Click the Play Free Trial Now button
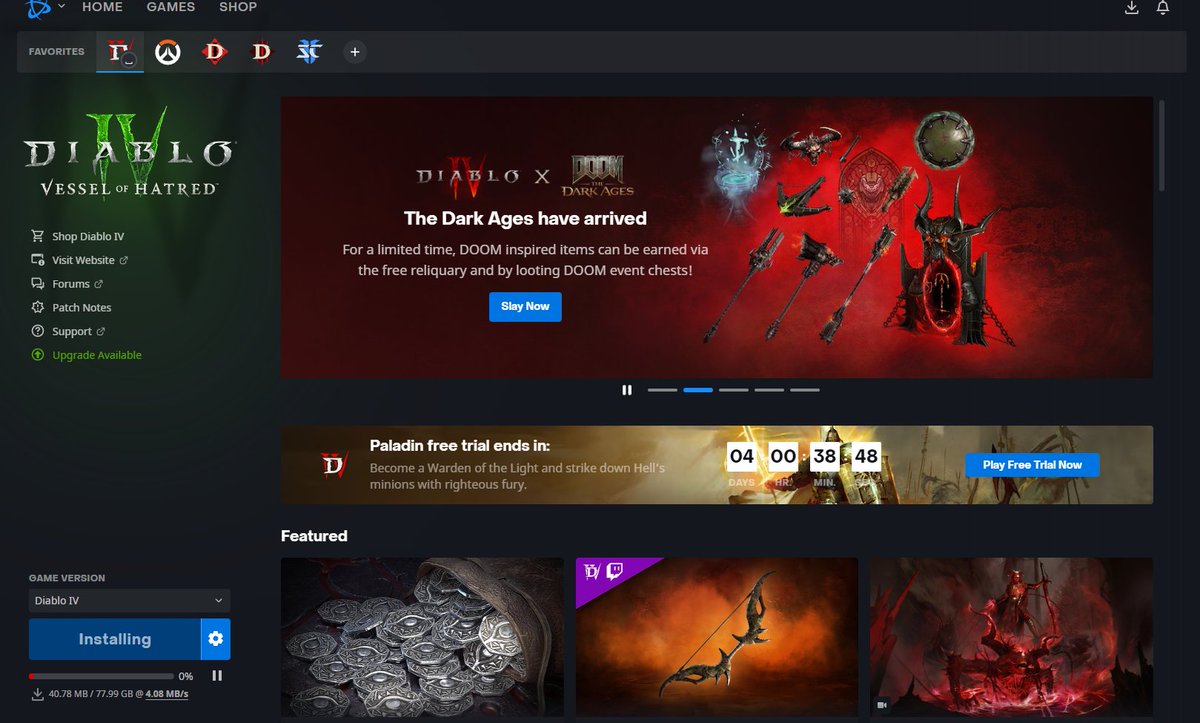The width and height of the screenshot is (1200, 723). click(1032, 465)
